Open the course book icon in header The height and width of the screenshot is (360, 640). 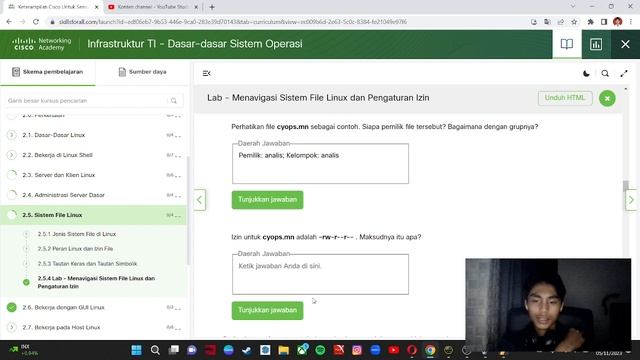coord(567,44)
